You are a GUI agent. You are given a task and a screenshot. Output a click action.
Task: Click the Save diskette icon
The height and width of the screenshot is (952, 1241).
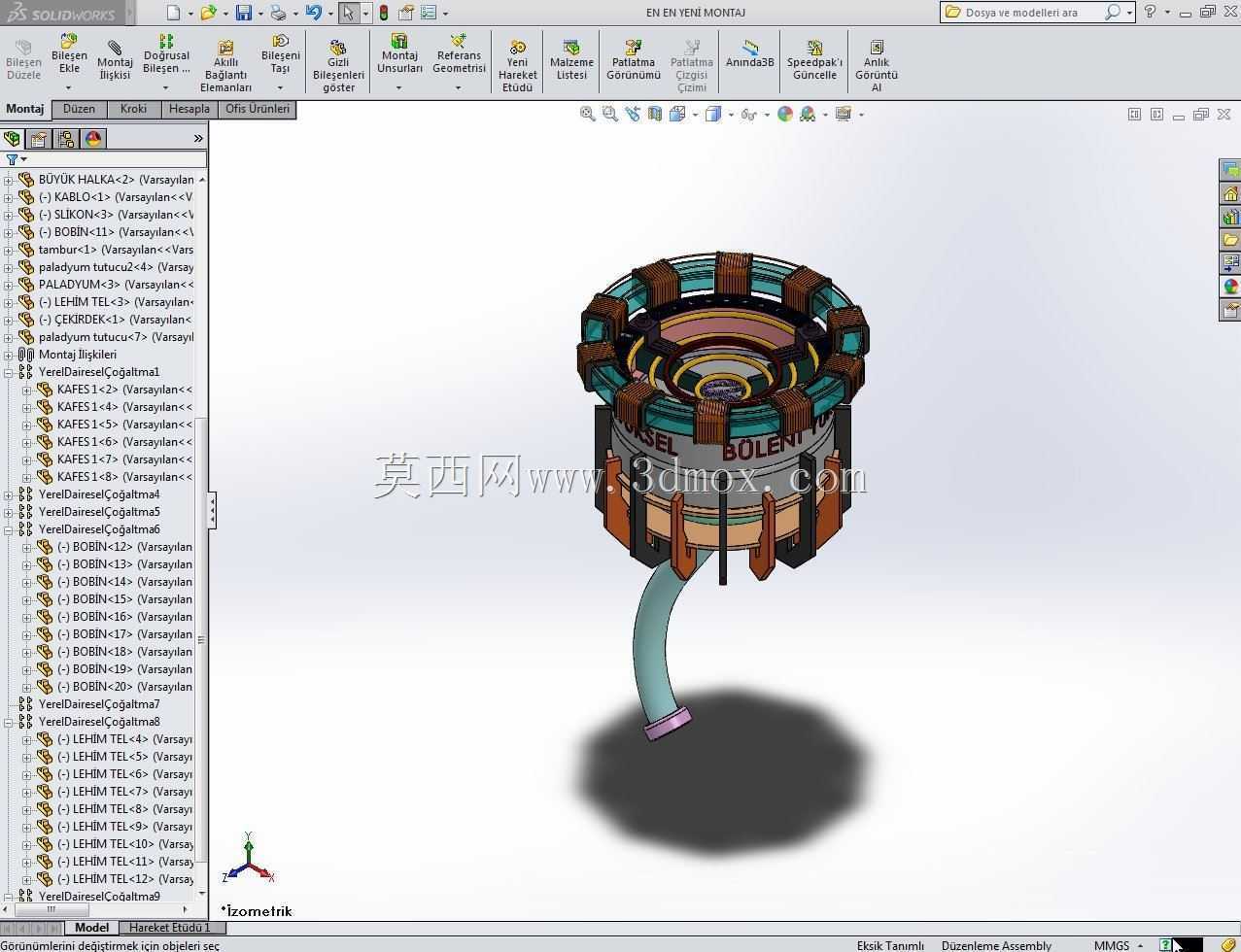pyautogui.click(x=244, y=13)
